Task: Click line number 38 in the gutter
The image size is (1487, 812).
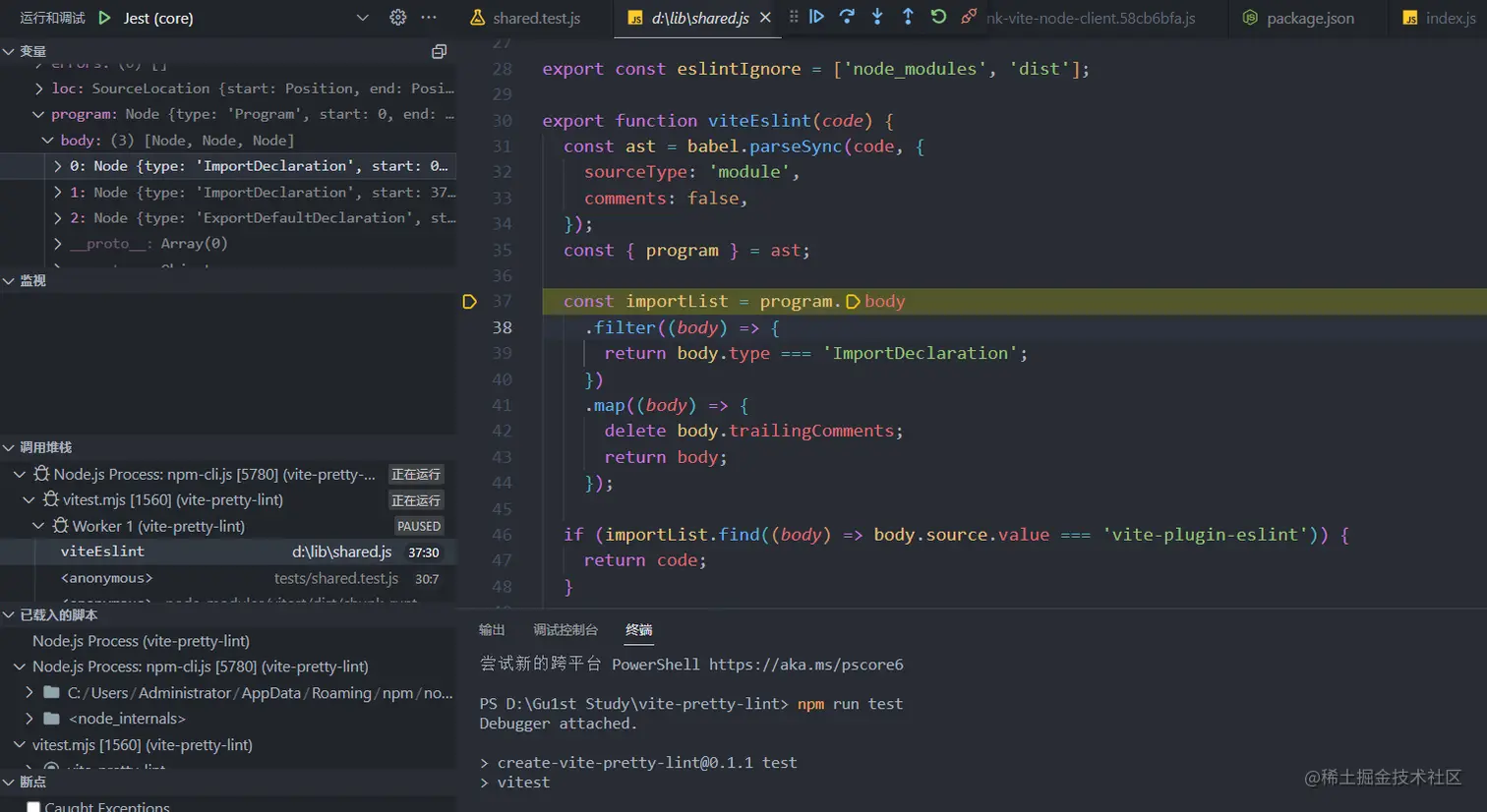Action: pos(503,327)
